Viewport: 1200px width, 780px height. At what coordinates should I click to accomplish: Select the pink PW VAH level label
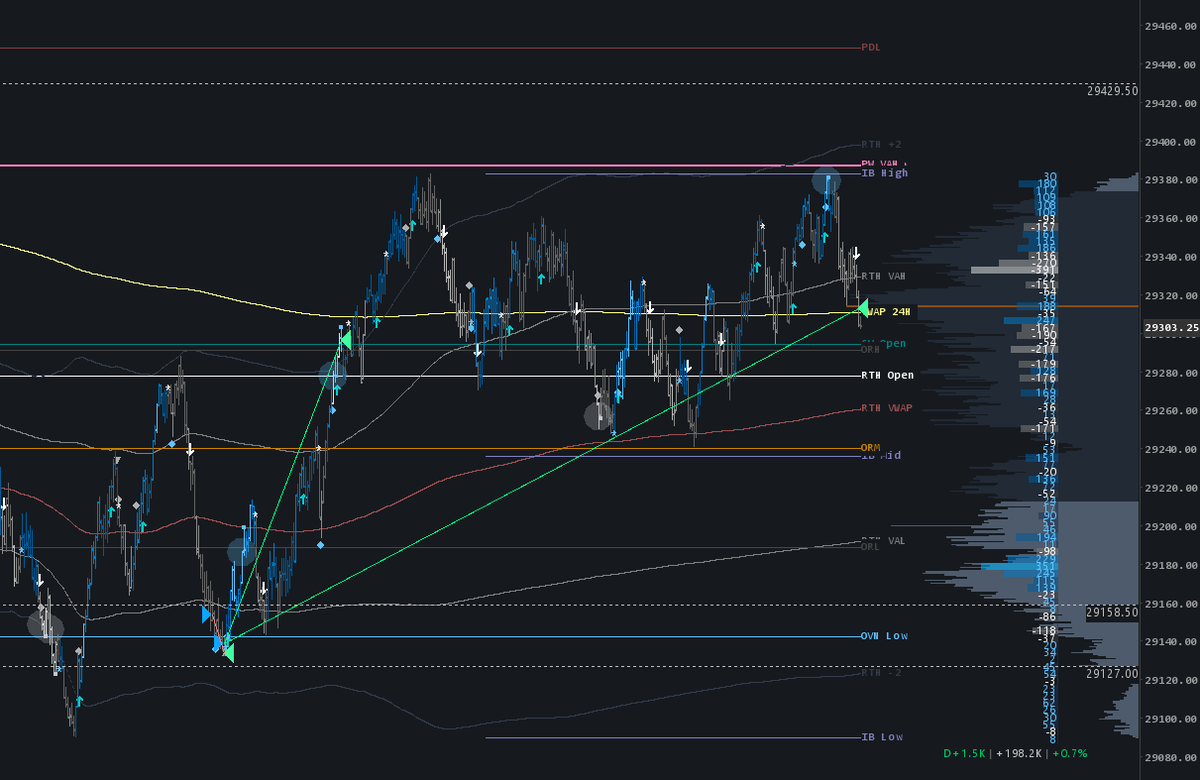[x=884, y=163]
